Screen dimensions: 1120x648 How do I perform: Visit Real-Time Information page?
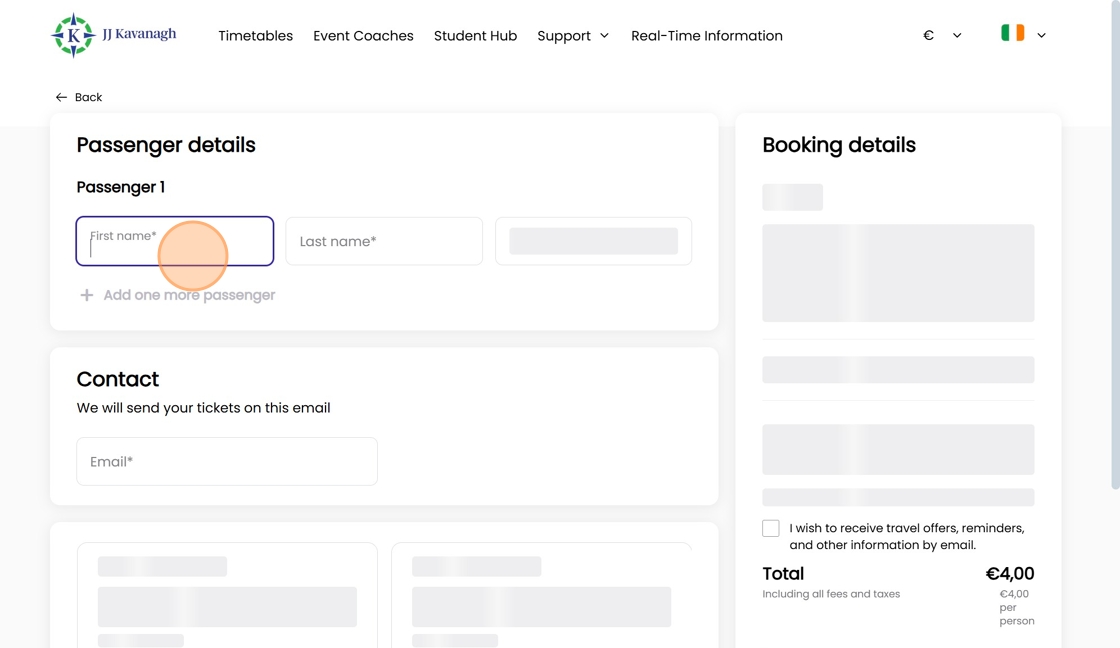707,36
